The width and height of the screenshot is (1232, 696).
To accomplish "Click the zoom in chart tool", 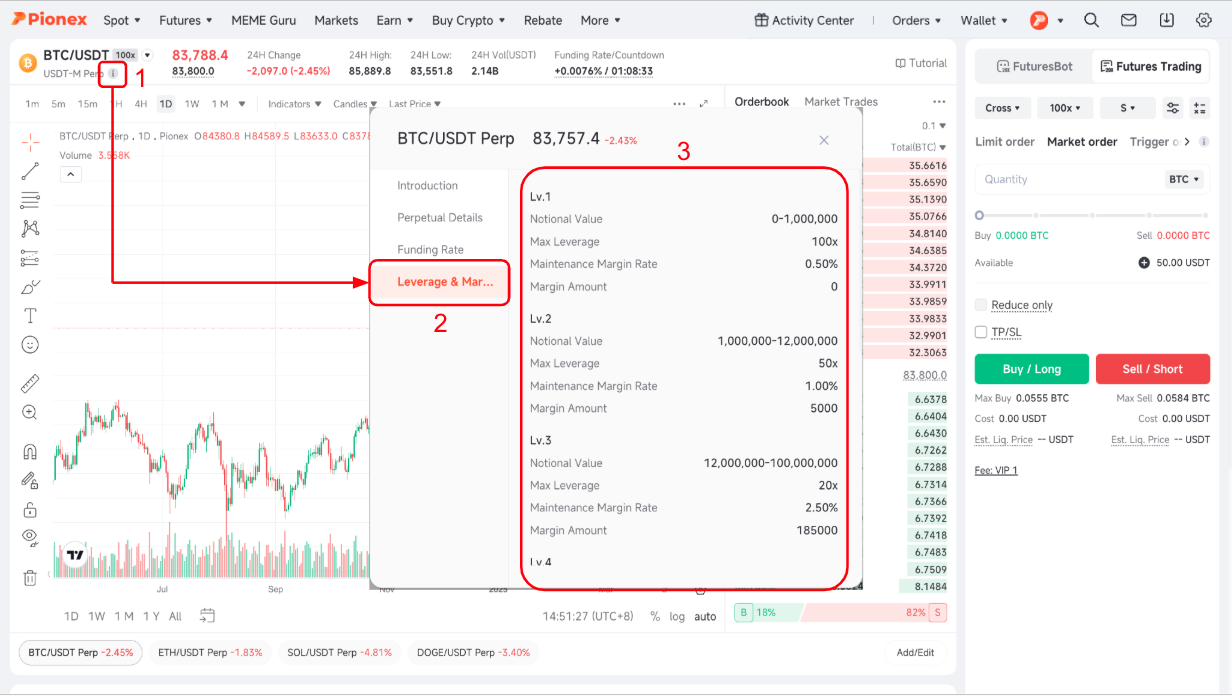I will tap(30, 412).
